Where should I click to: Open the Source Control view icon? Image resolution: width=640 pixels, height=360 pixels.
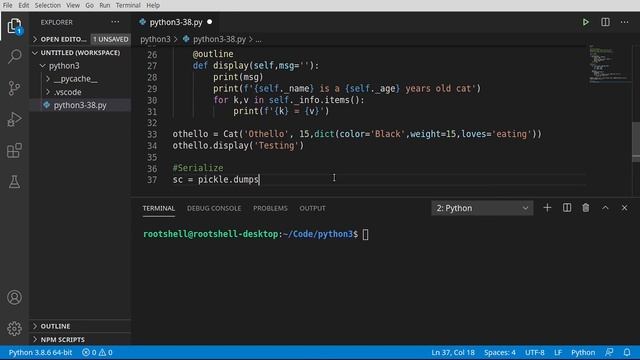(14, 88)
